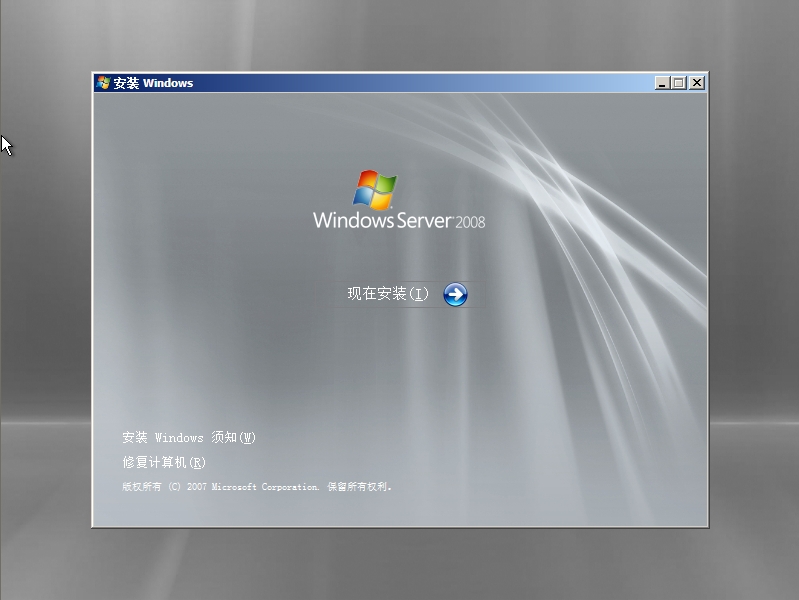Click the copyright 2007 Microsoft Corporation text

[x=257, y=487]
